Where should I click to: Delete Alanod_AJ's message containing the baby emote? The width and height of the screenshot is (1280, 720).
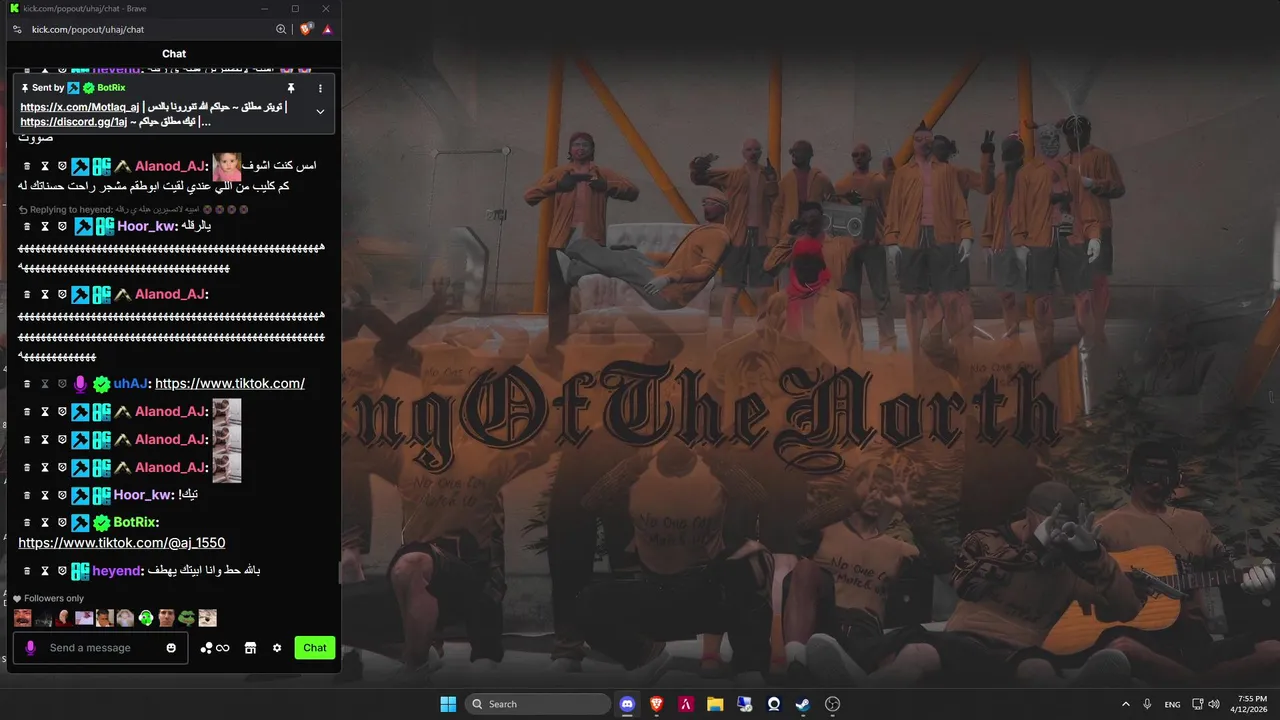tap(27, 166)
